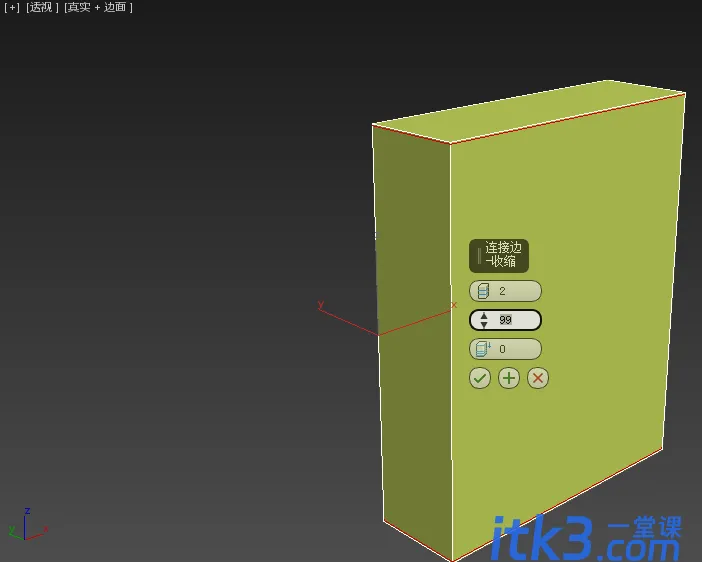Click the green checkmark OK button

479,378
